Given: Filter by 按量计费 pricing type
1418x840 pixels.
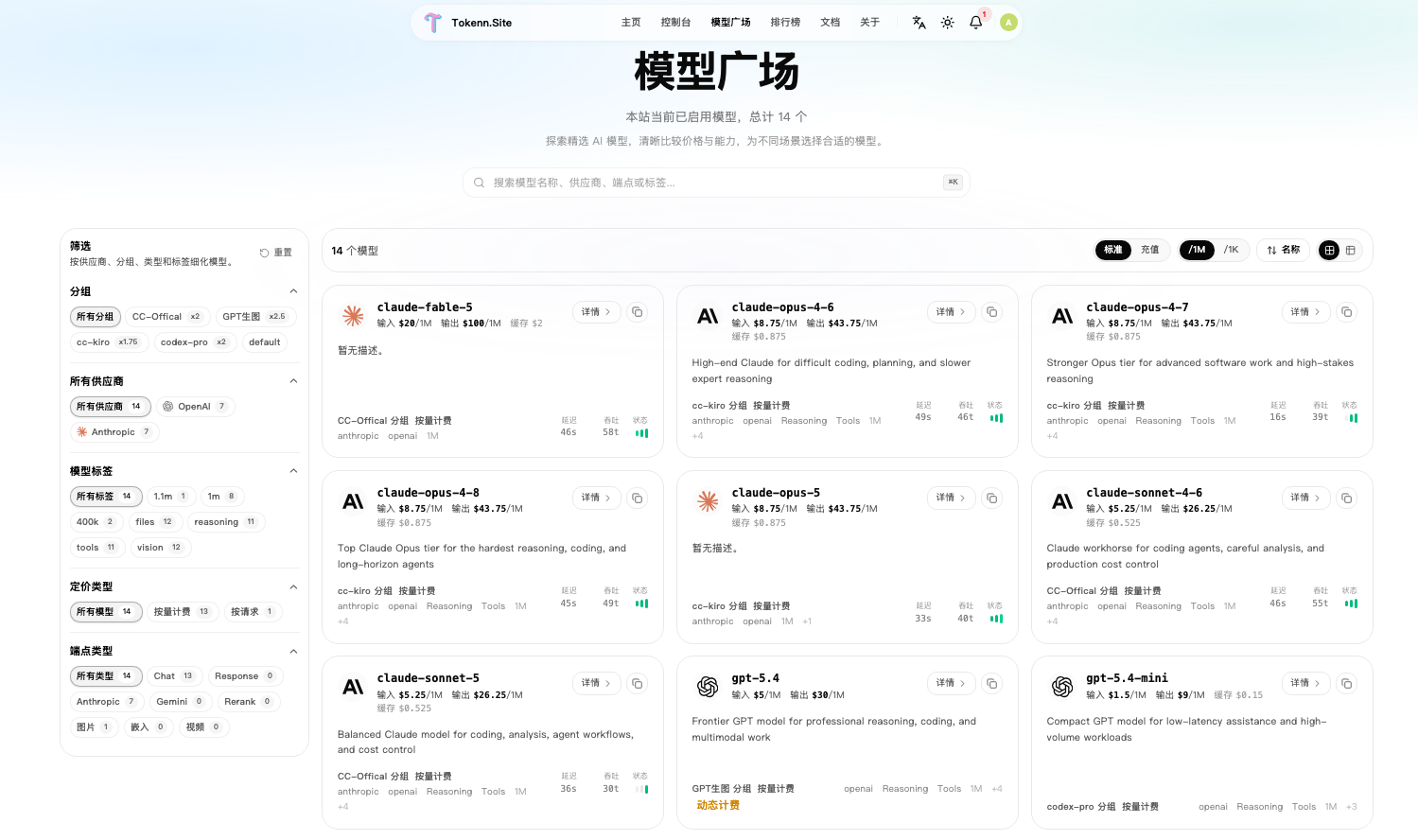Looking at the screenshot, I should pos(182,612).
